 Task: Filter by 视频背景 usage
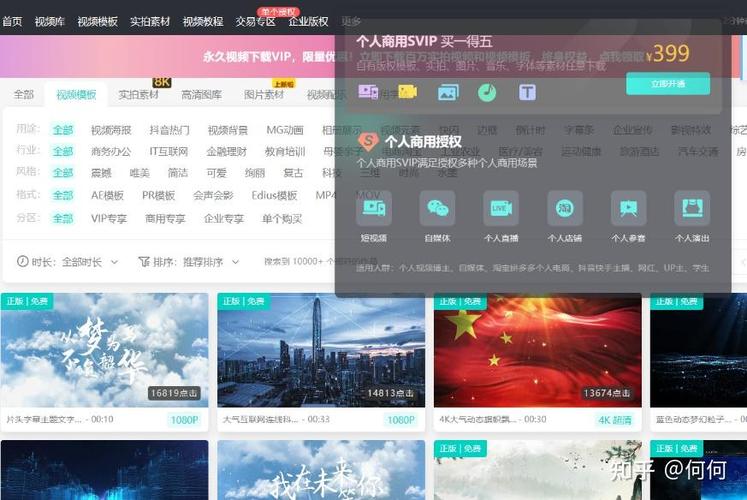tap(228, 130)
